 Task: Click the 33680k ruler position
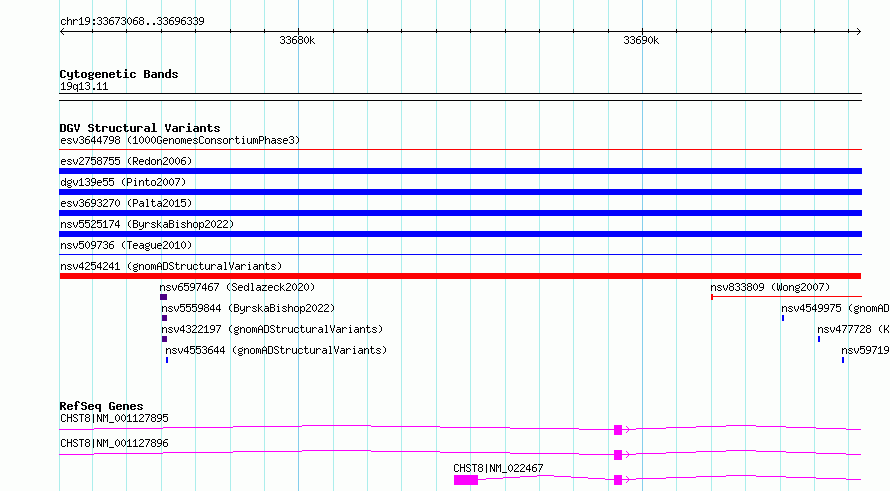point(297,40)
